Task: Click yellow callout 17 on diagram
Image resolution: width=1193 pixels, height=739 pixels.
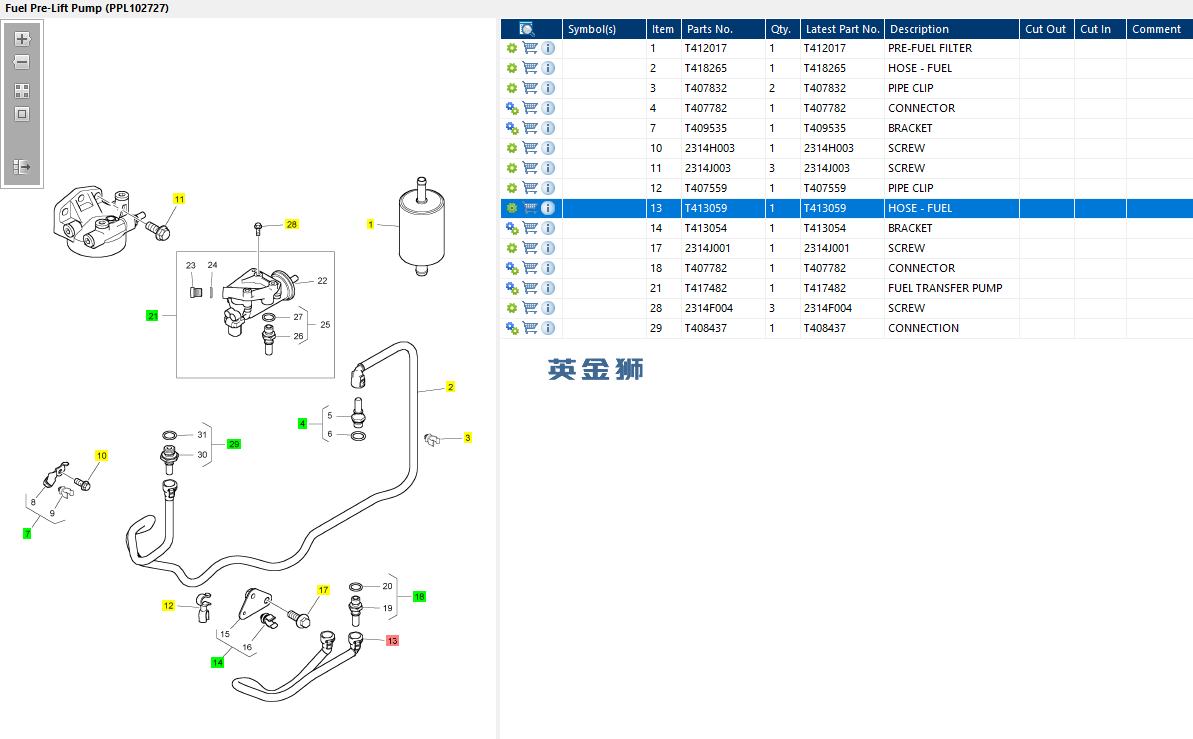Action: tap(323, 590)
